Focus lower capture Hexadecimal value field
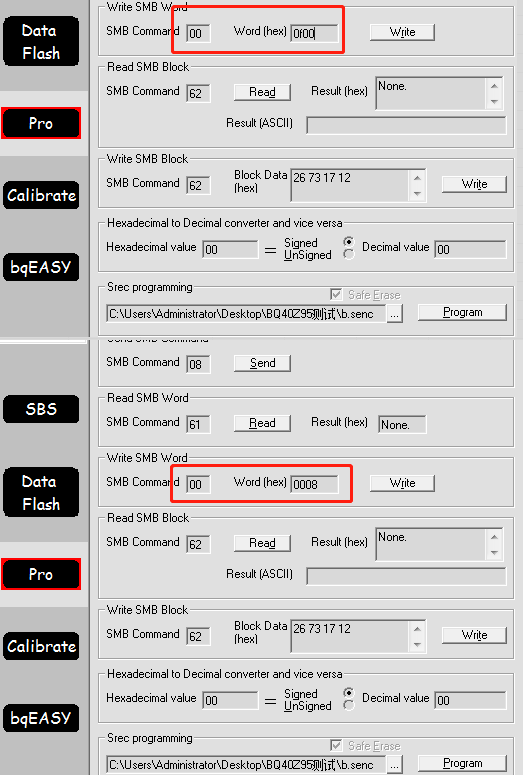The image size is (523, 775). [230, 700]
